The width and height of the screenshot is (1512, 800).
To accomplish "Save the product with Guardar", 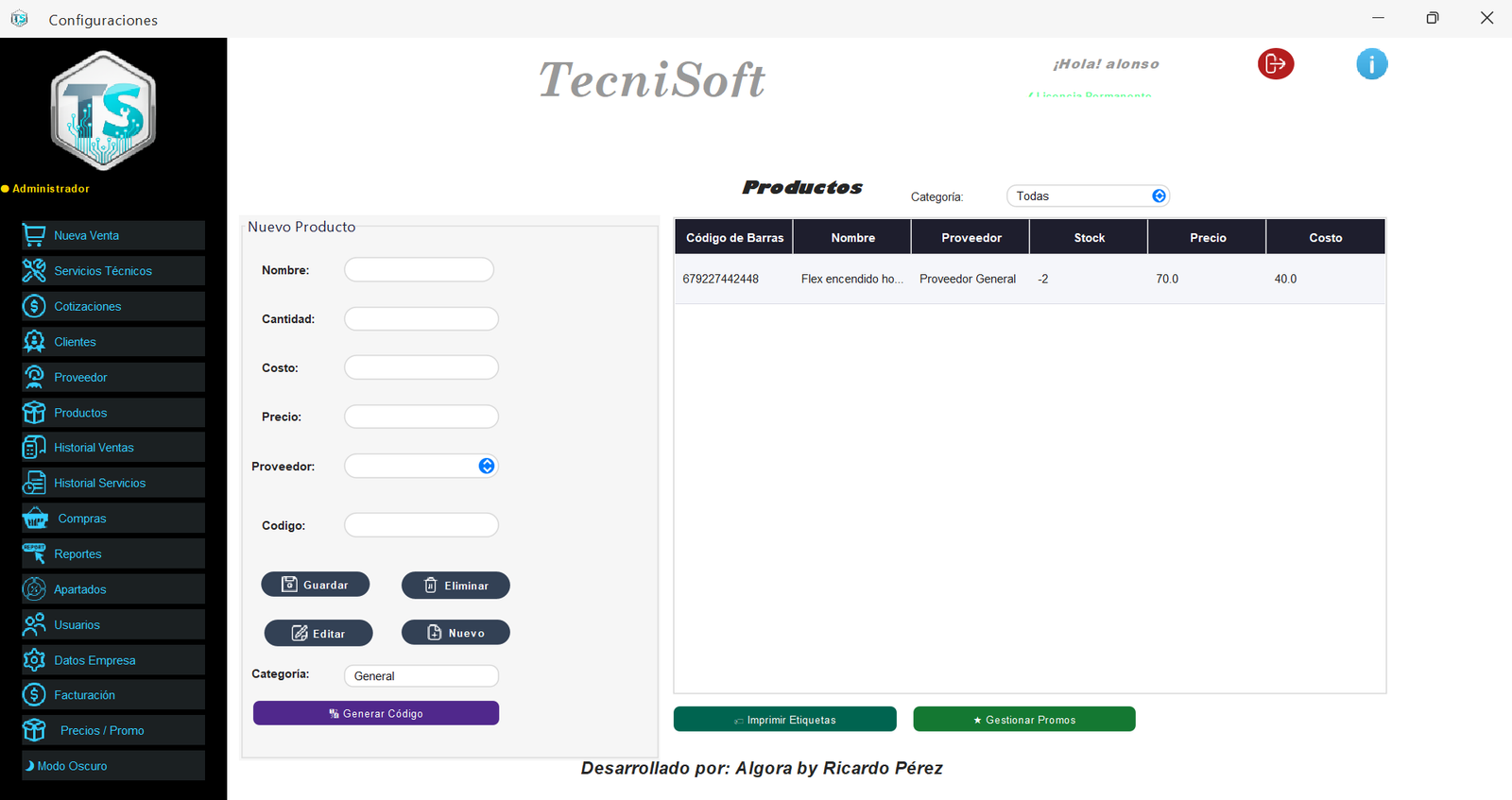I will pos(316,585).
